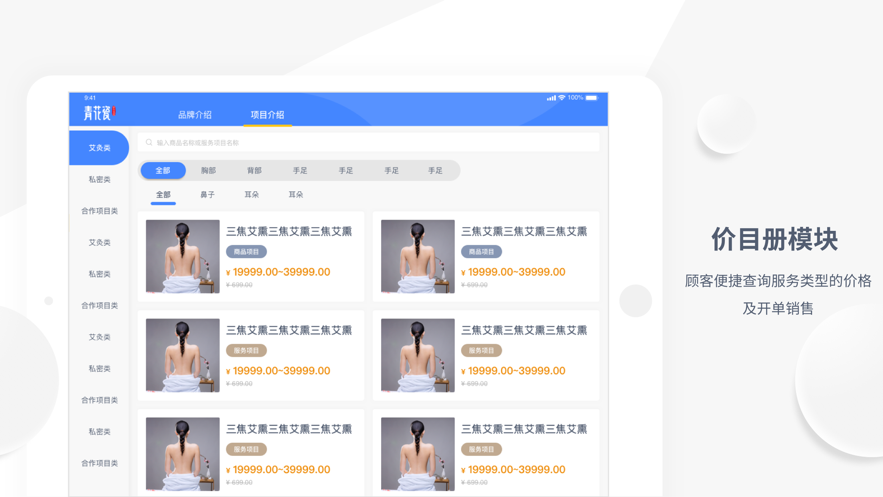Click the 青花瓷 logo in header
The height and width of the screenshot is (497, 883).
click(x=100, y=113)
